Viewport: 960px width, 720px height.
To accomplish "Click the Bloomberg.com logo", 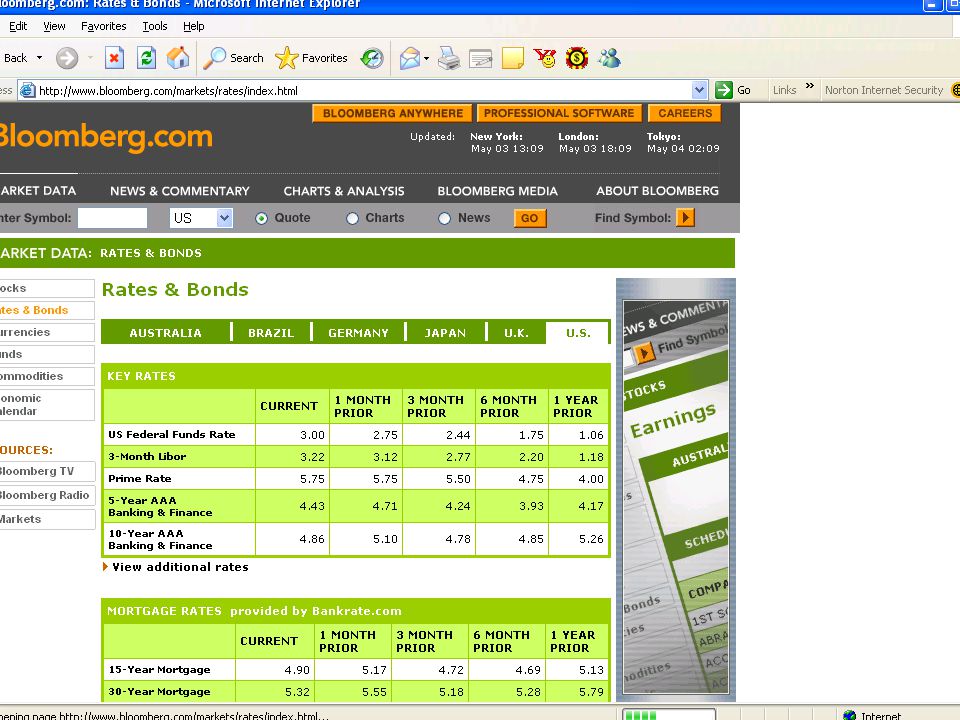I will [x=105, y=137].
